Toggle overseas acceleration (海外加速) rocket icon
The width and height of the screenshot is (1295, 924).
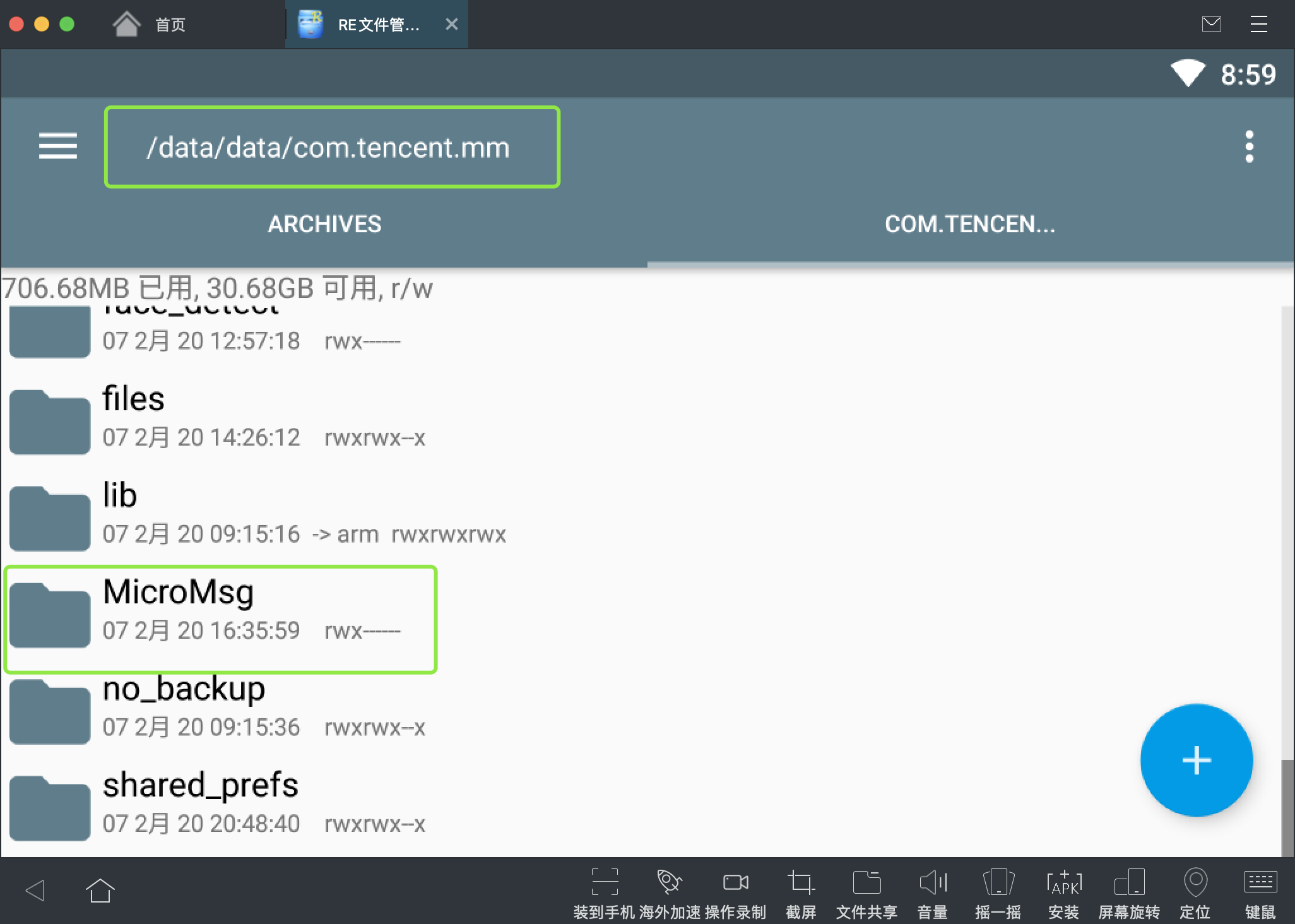(669, 882)
